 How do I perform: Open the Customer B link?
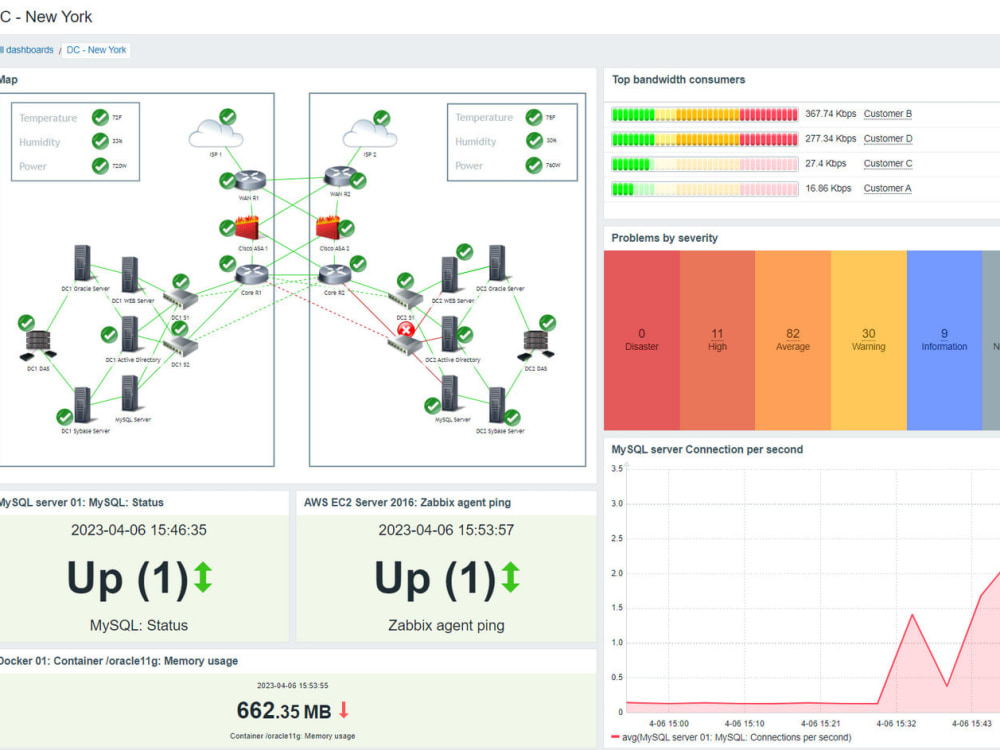tap(887, 114)
